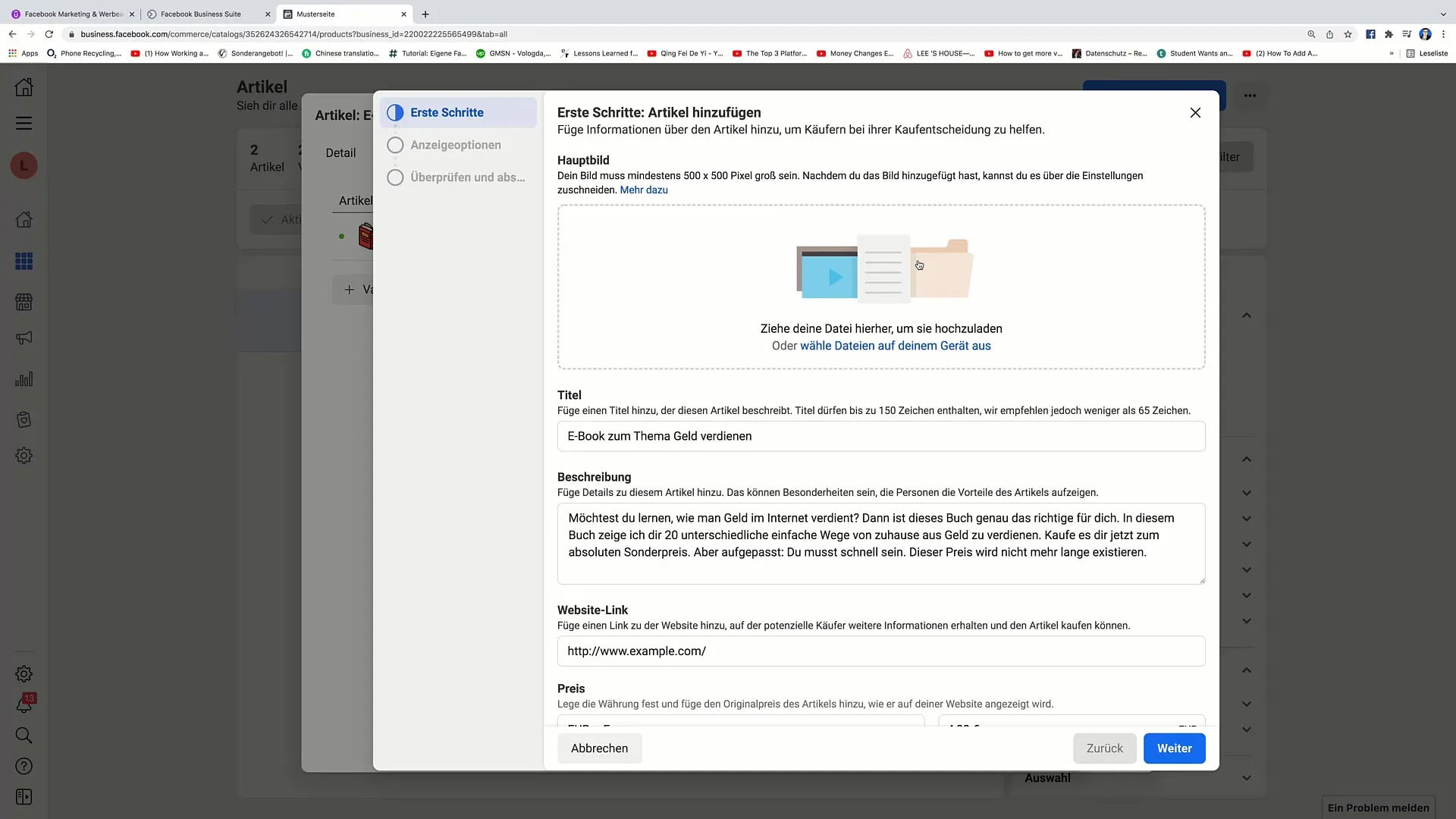The image size is (1456, 819).
Task: Select the Anzeigeoptionen step
Action: point(458,145)
